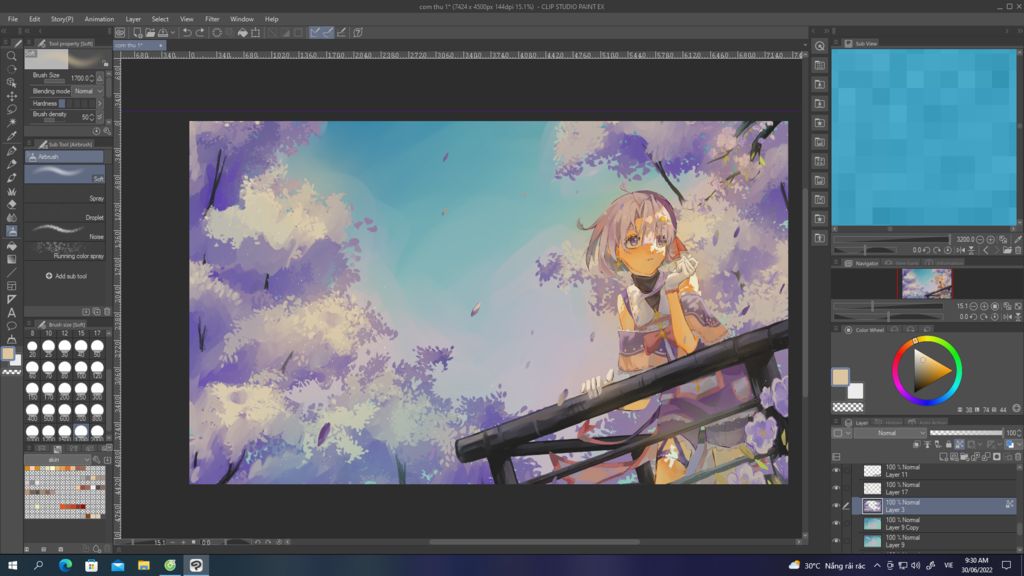Select the Gradient tool
Viewport: 1024px width, 576px height.
(11, 259)
